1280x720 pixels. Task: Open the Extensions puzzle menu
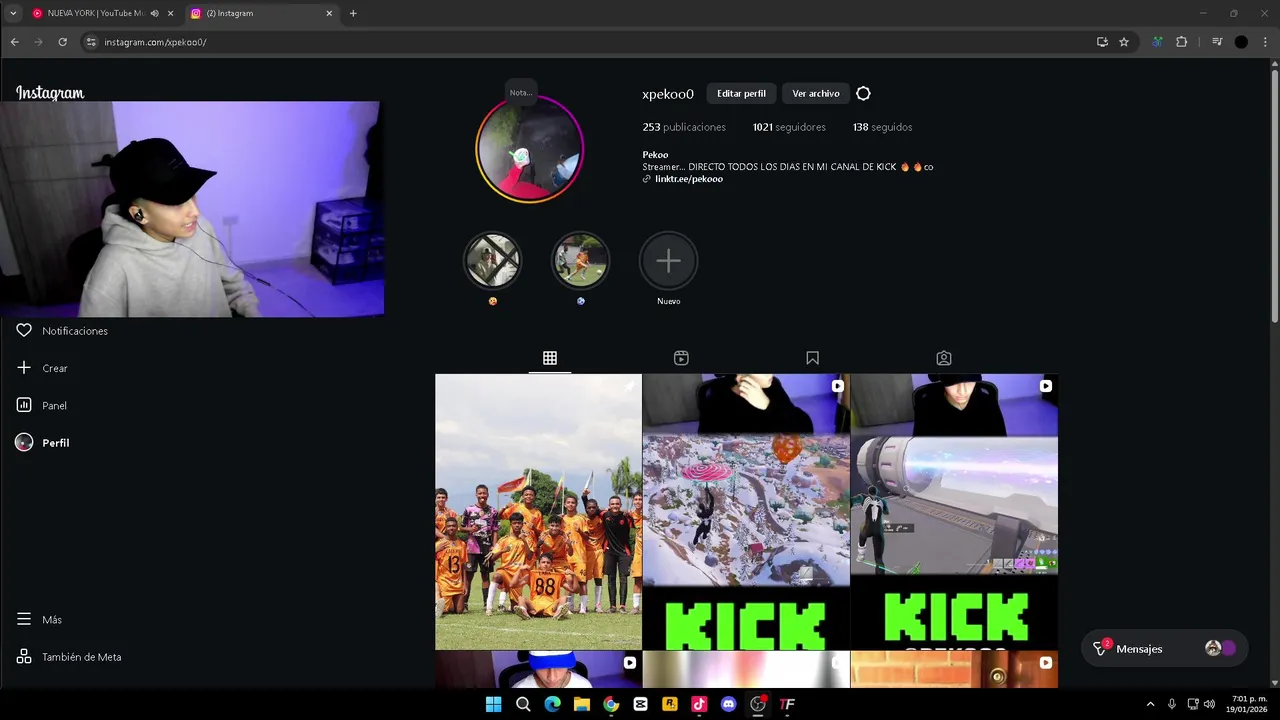click(x=1181, y=42)
